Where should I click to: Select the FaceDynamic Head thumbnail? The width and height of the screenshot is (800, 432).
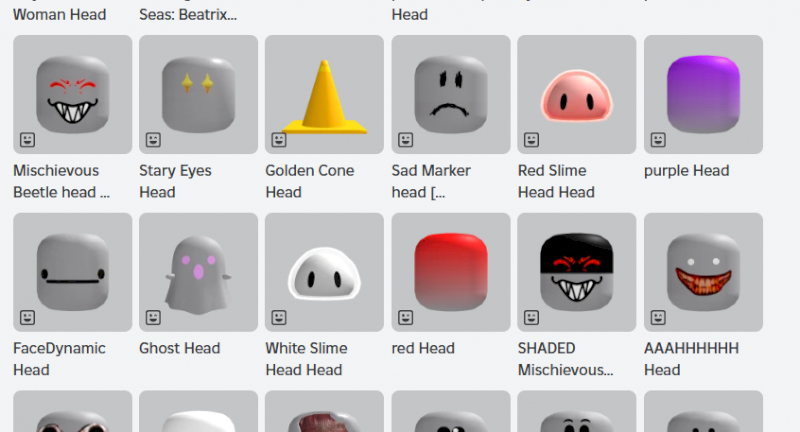(x=72, y=272)
